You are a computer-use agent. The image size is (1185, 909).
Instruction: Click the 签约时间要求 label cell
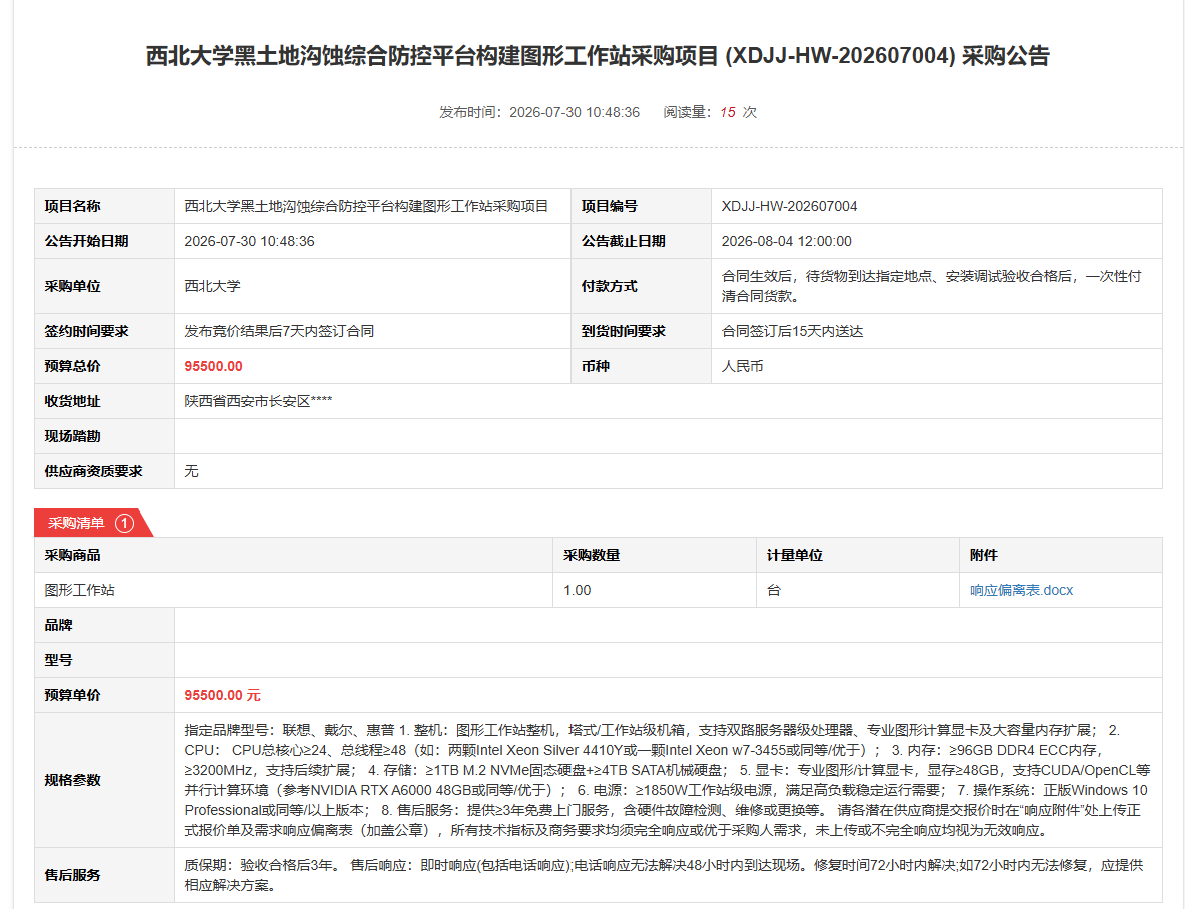tap(104, 331)
